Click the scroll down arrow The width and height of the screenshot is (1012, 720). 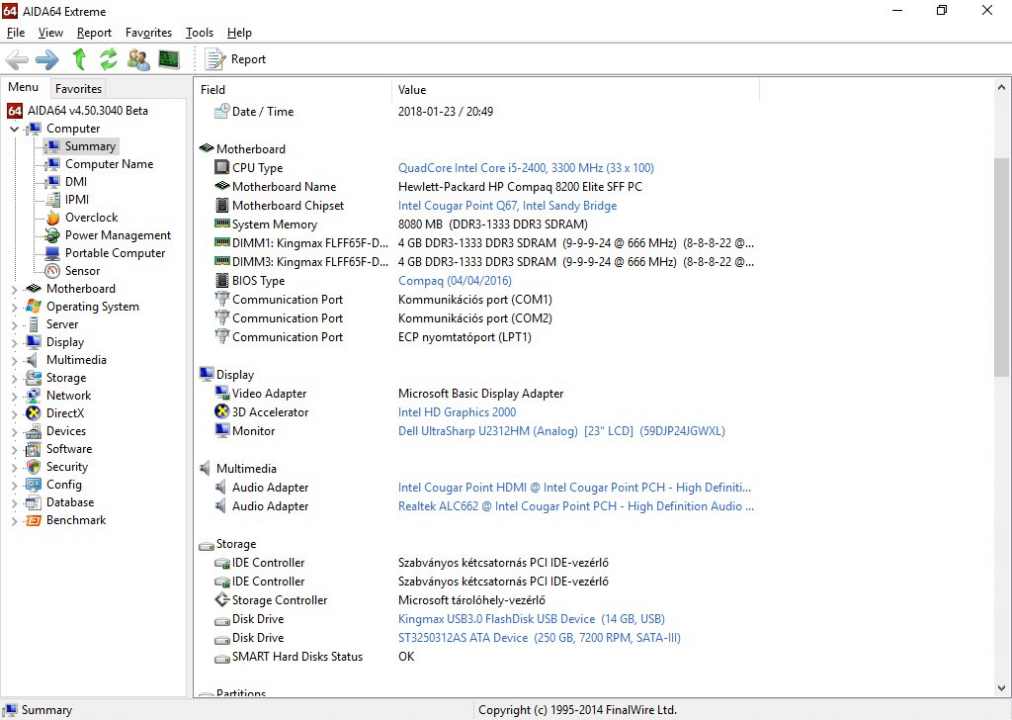click(x=1001, y=688)
